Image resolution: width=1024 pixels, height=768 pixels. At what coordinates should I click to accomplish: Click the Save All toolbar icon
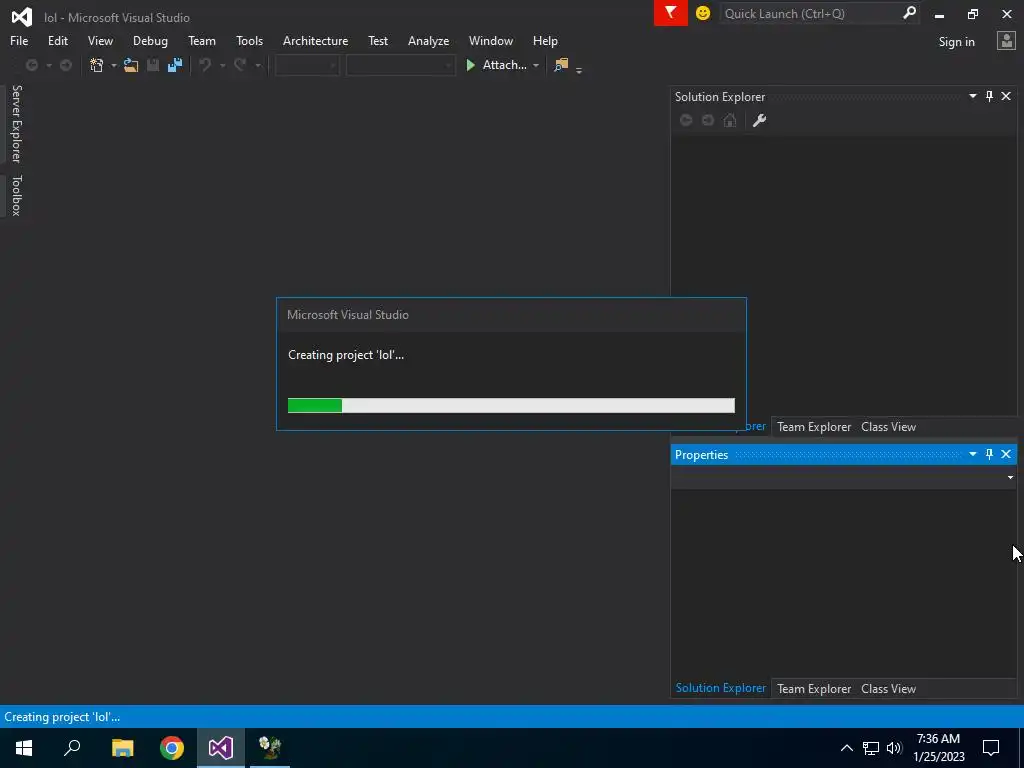pyautogui.click(x=174, y=65)
